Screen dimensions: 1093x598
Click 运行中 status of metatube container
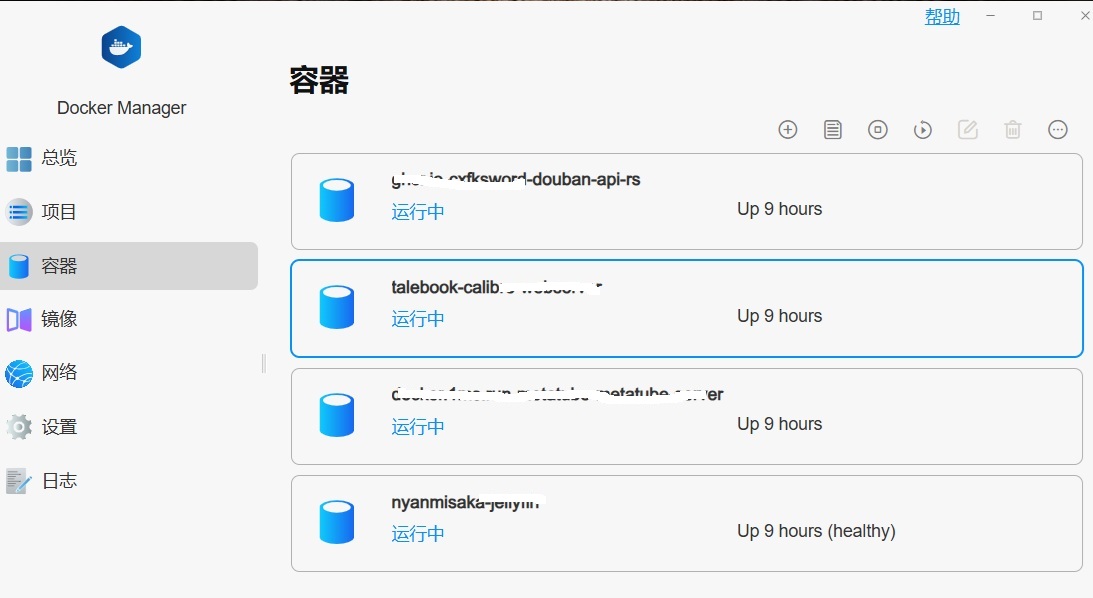(x=418, y=427)
